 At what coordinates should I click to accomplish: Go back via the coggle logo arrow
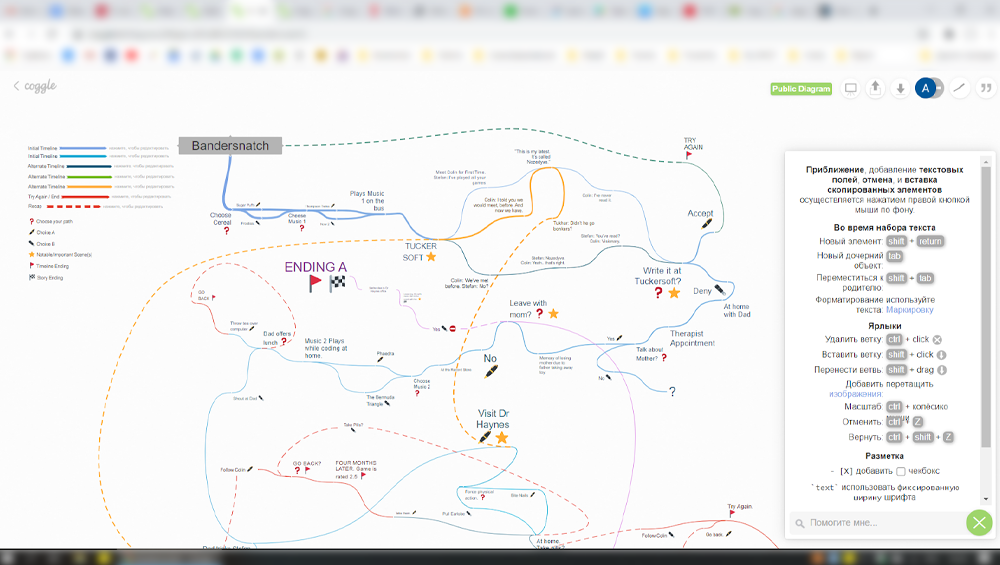(17, 85)
